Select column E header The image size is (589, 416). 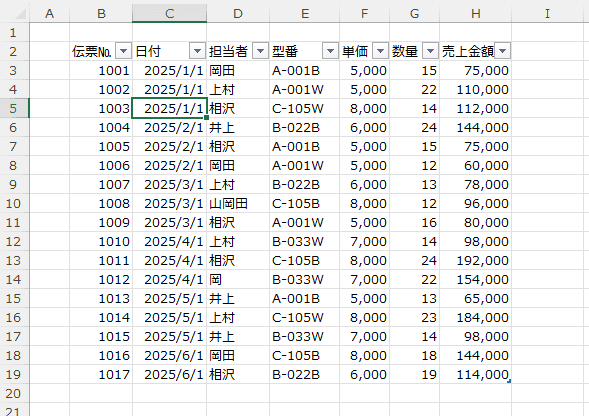point(305,14)
